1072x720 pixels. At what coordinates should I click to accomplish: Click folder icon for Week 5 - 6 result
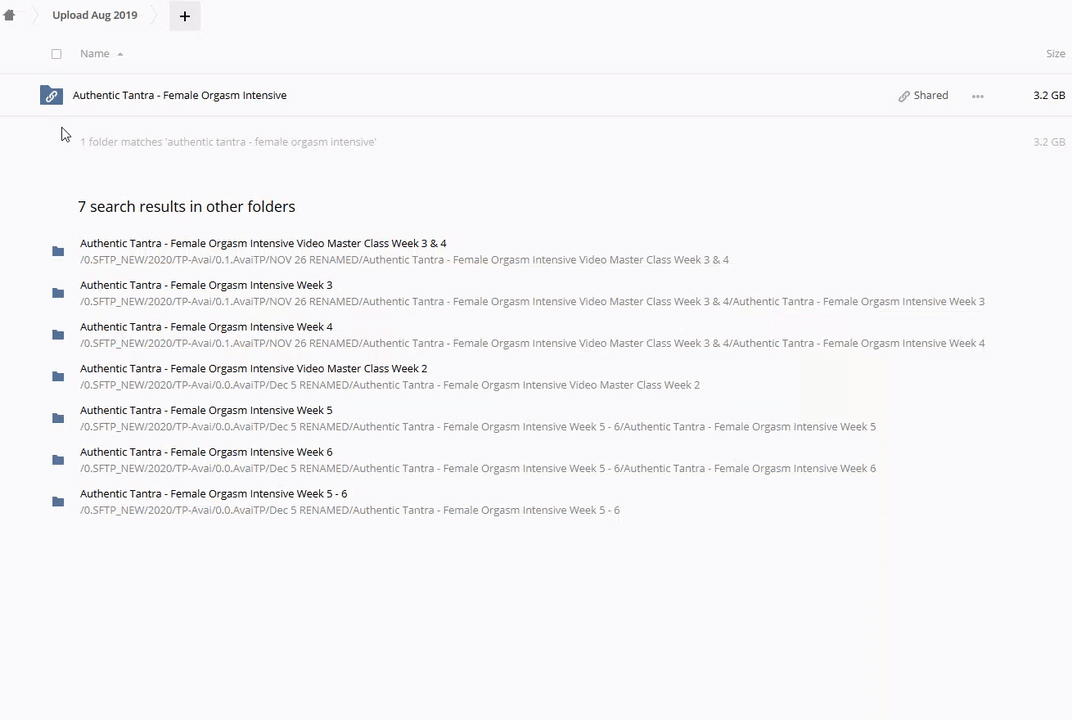[58, 502]
